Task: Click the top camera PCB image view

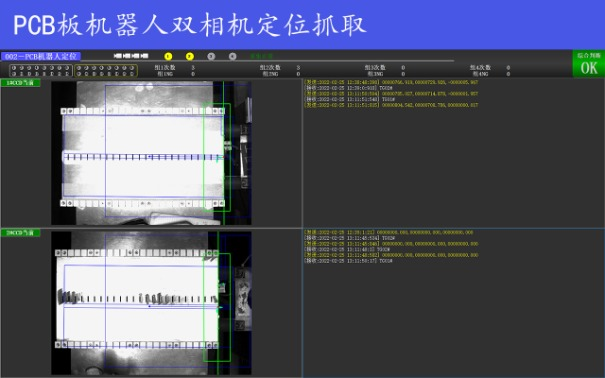Action: [x=151, y=153]
